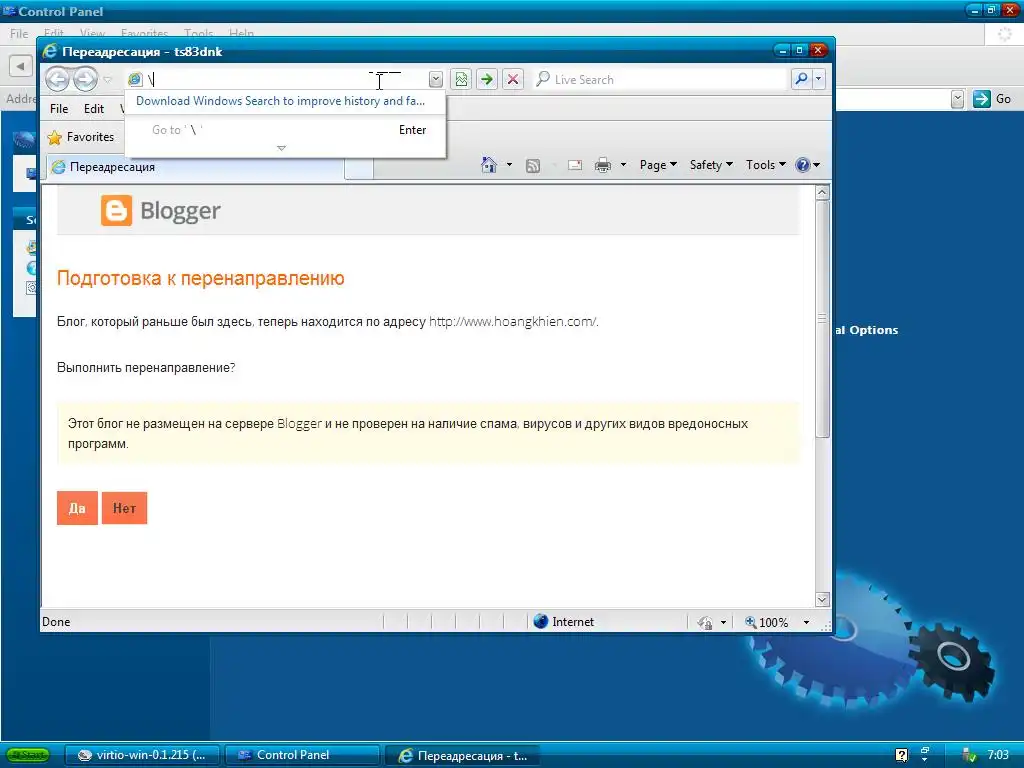Click the safely remove hardware tray icon
The image size is (1024, 768).
pos(969,756)
